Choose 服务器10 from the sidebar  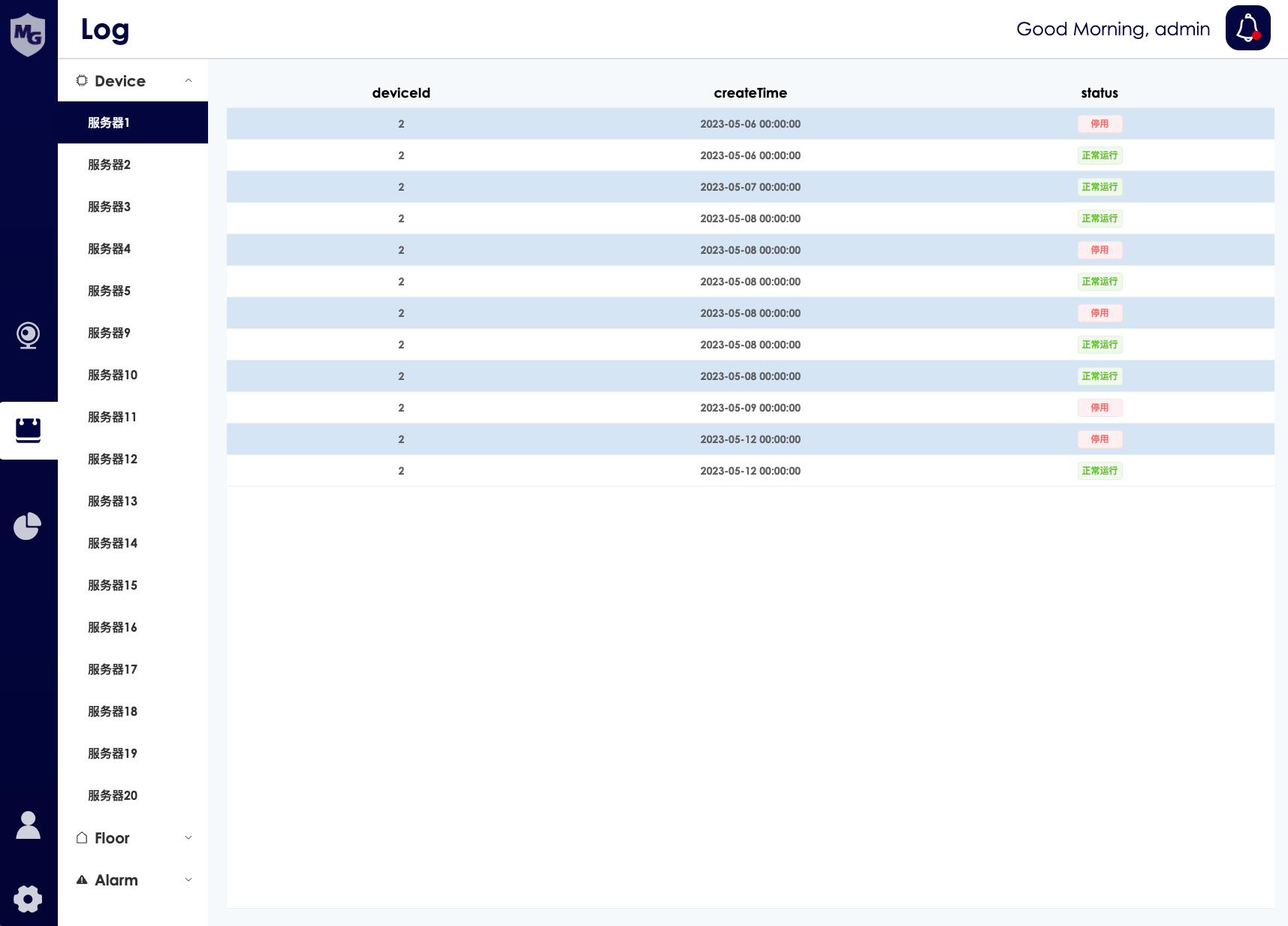113,375
